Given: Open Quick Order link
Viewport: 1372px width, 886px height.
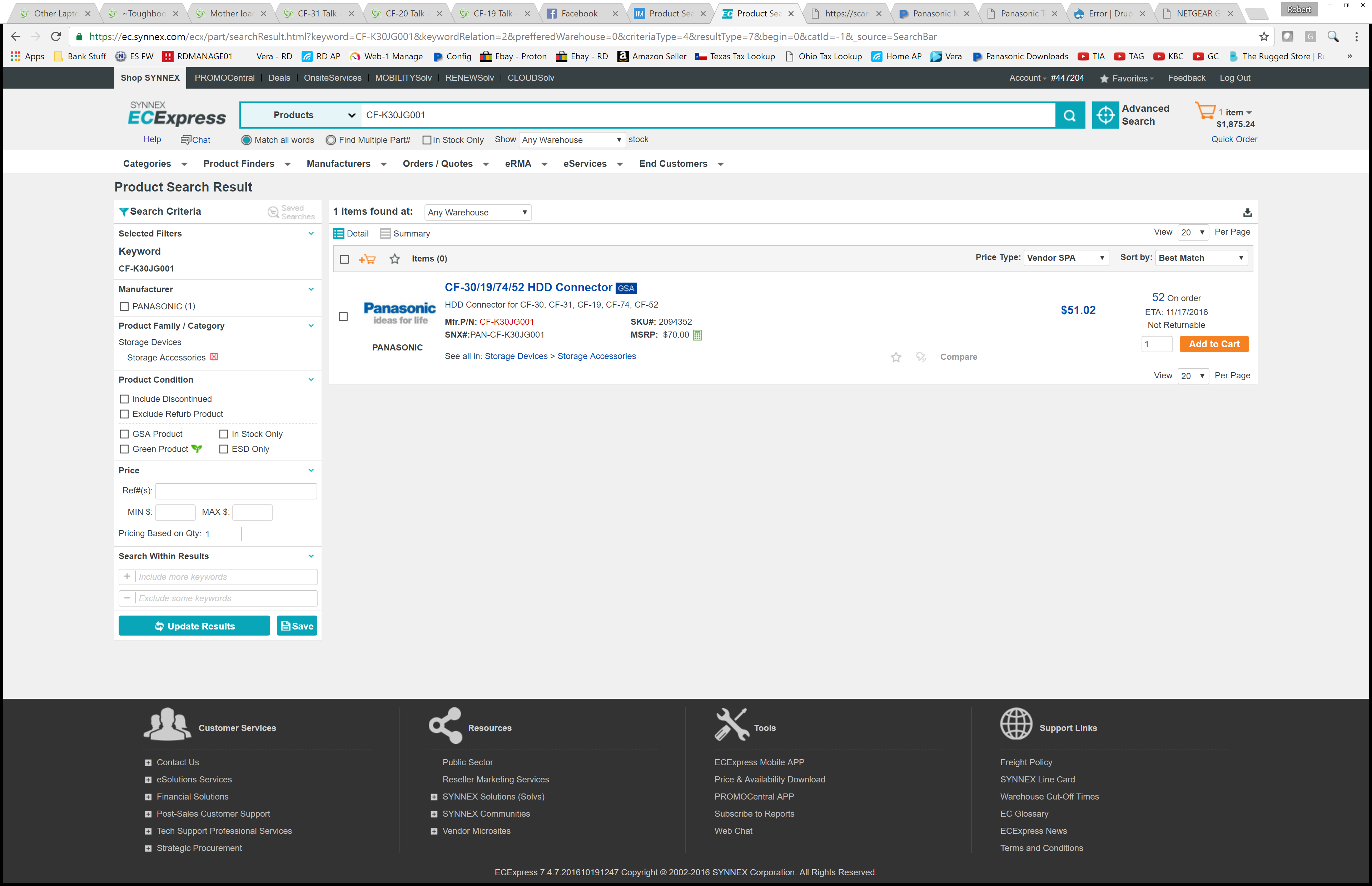Looking at the screenshot, I should point(1234,139).
